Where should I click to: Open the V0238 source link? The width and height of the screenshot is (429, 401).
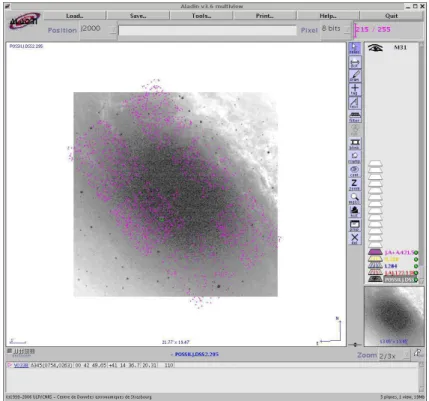tap(21, 365)
